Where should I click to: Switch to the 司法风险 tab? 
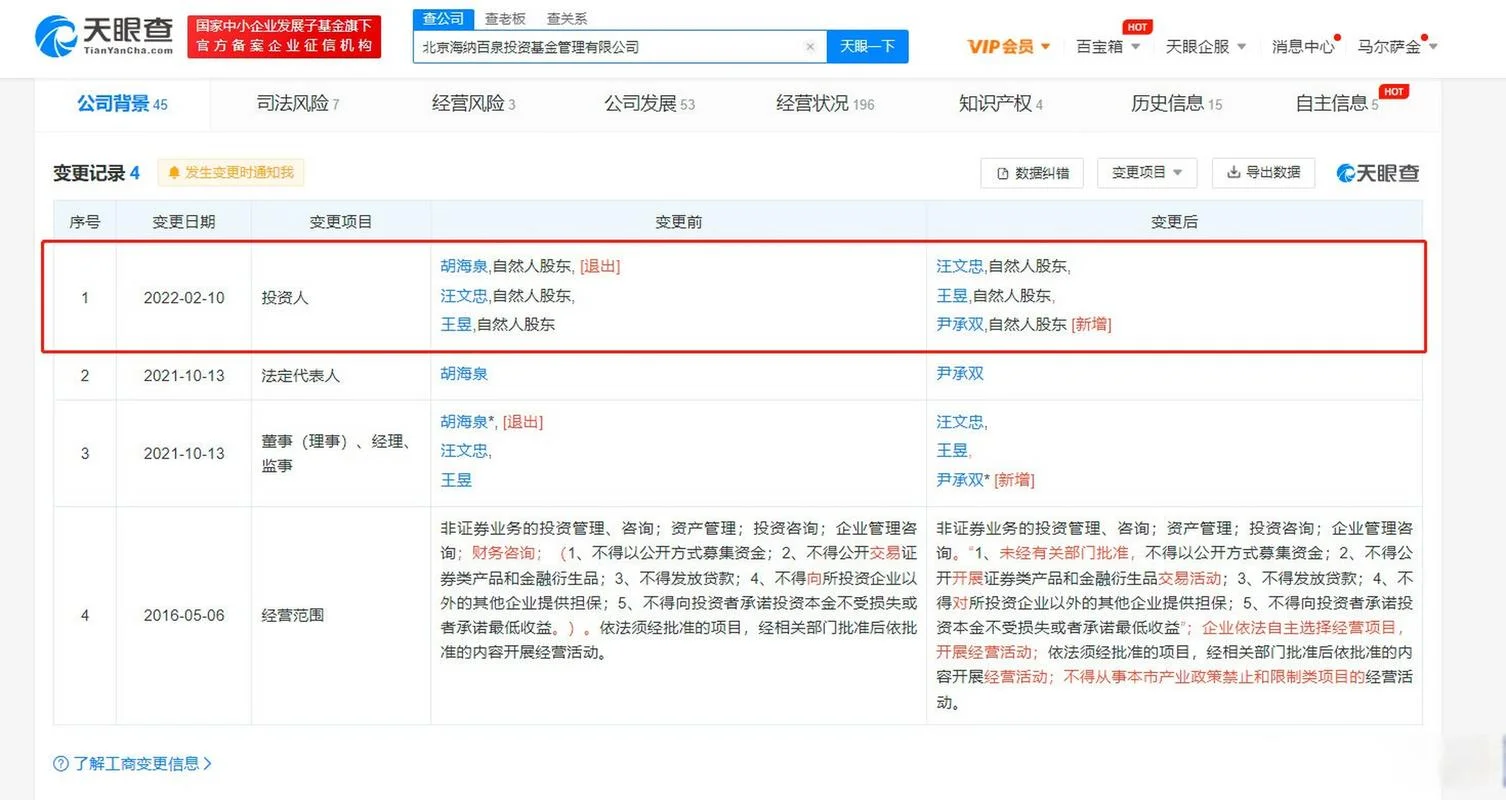[298, 103]
